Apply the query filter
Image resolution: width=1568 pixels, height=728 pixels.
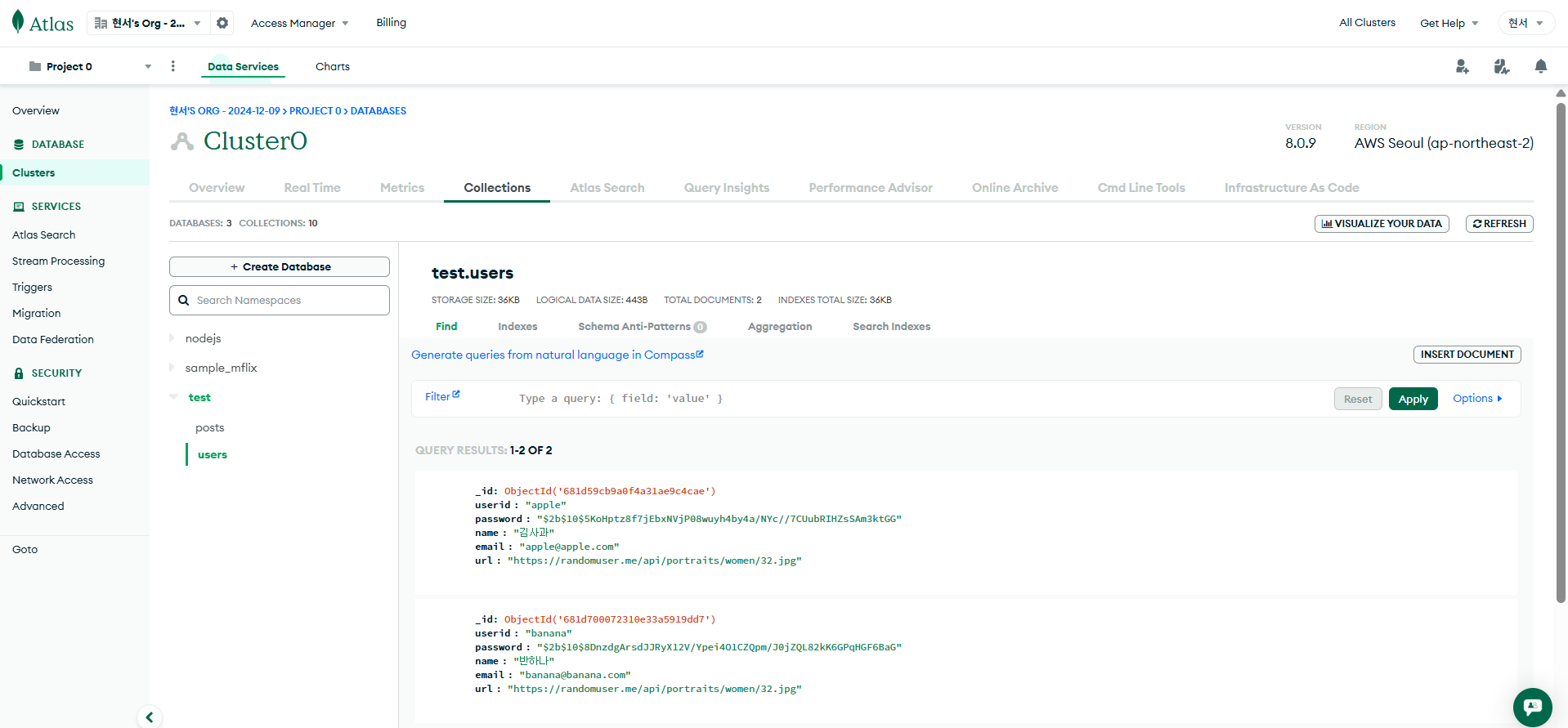1413,399
